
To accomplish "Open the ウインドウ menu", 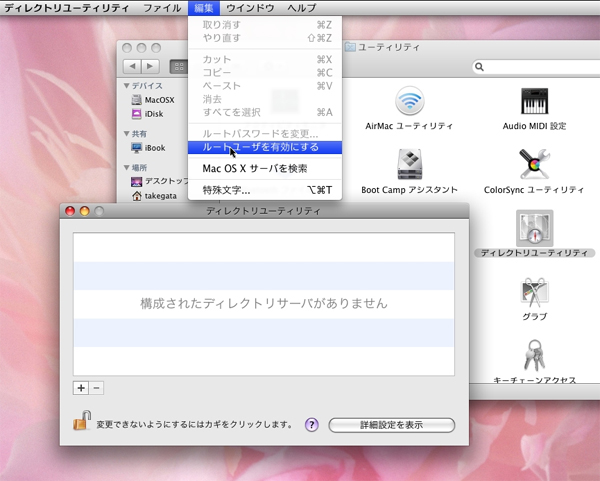I will (250, 8).
